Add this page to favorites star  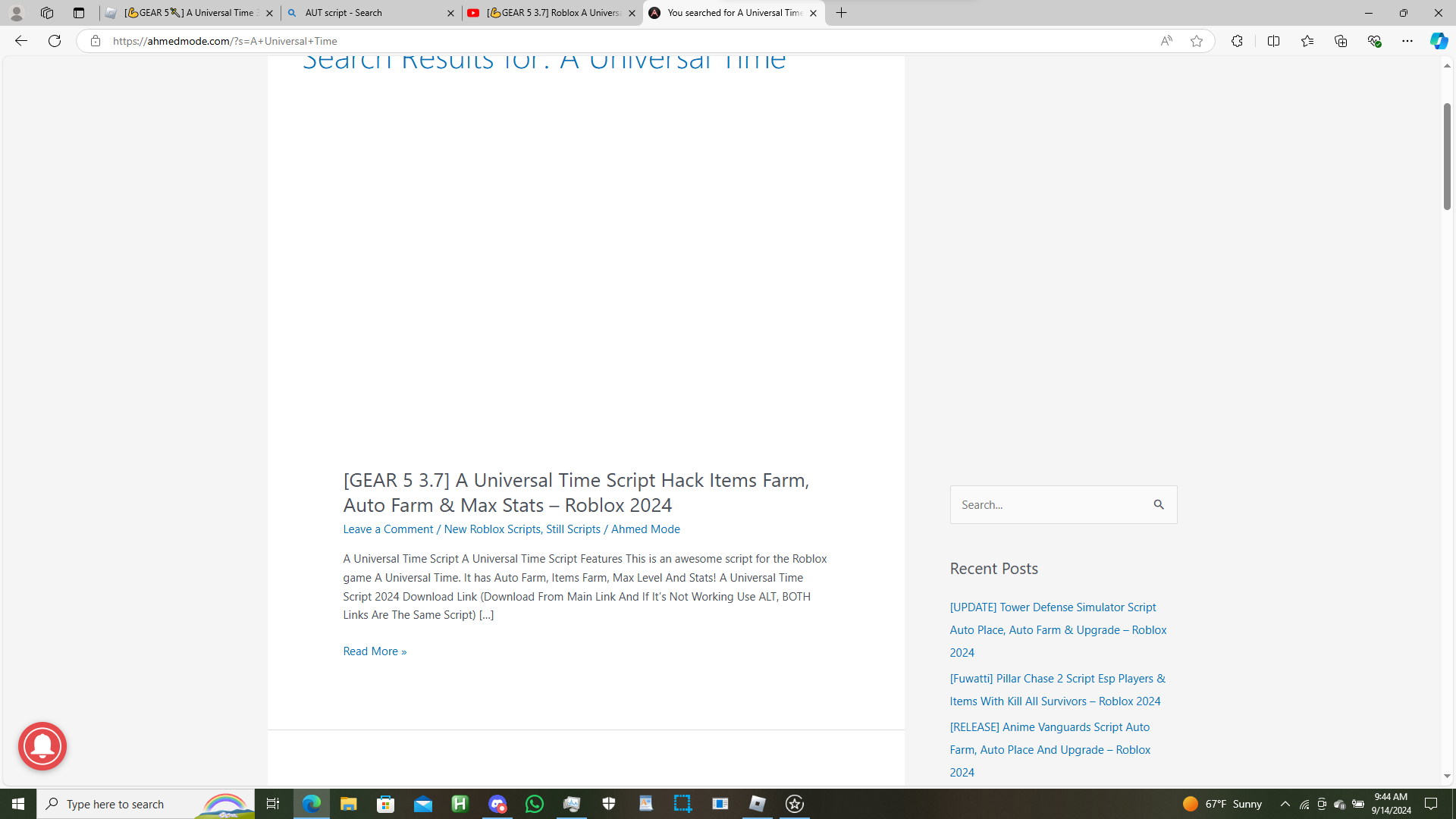point(1196,41)
